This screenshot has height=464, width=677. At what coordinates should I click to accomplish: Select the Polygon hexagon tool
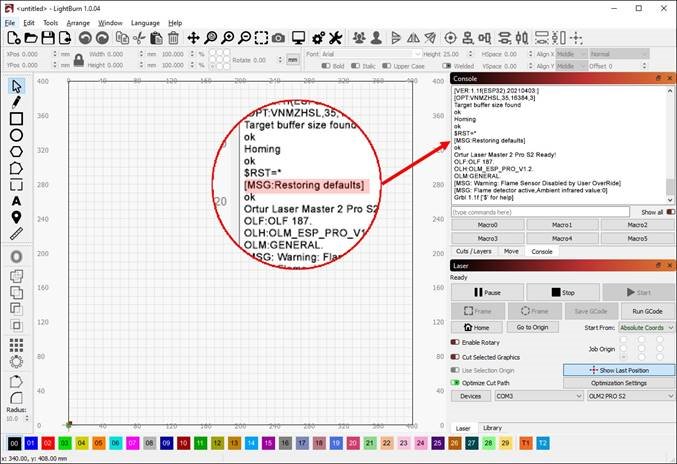(16, 152)
